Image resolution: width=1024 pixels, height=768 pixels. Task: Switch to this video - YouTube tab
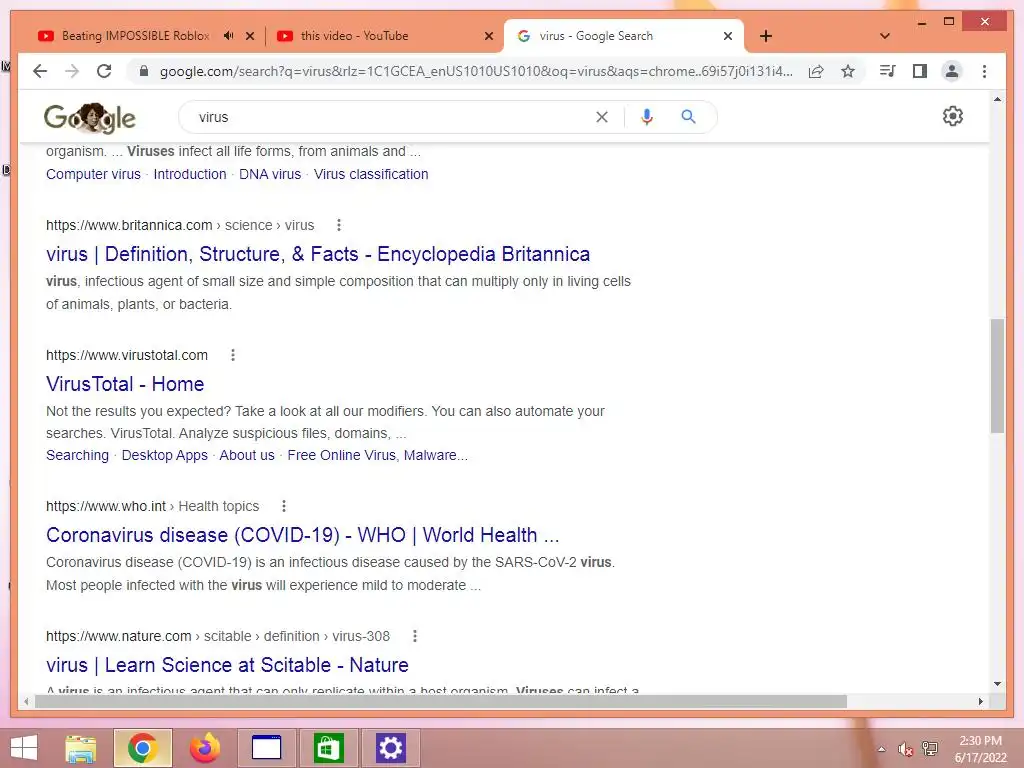(355, 36)
